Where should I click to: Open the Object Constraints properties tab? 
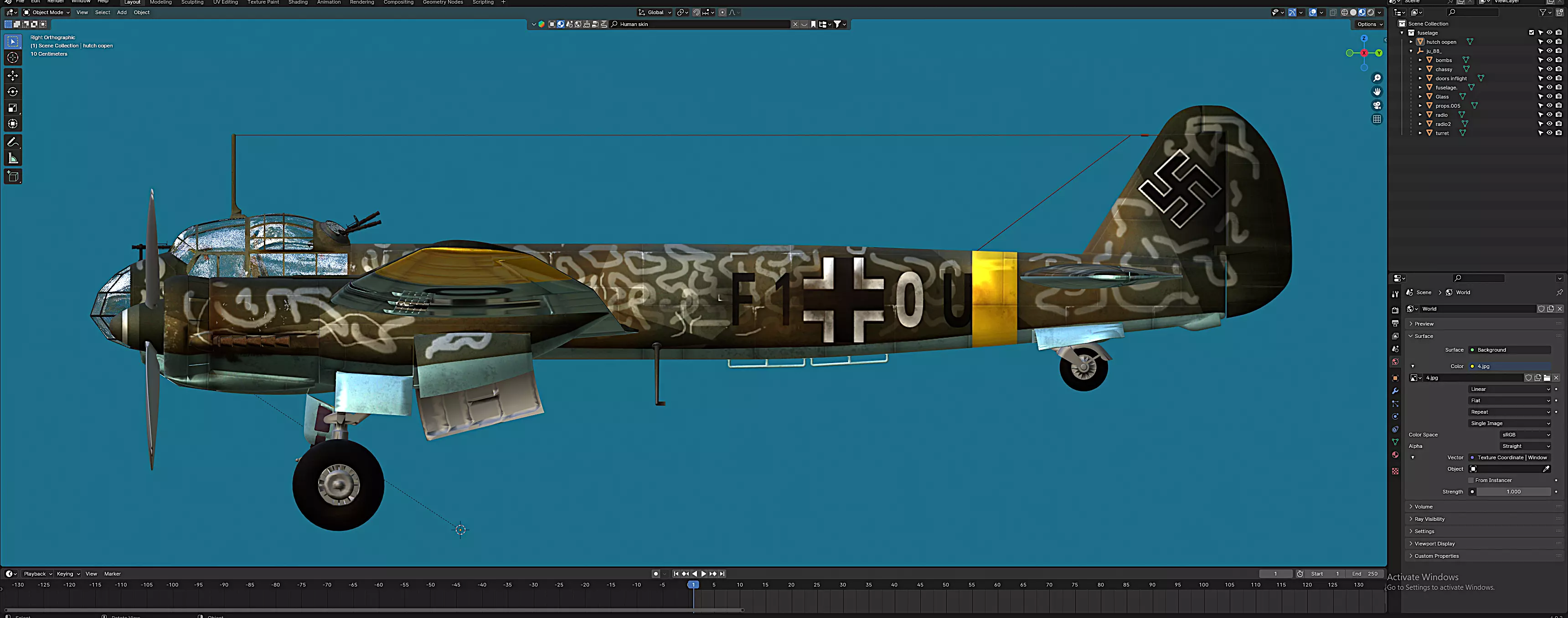tap(1395, 429)
